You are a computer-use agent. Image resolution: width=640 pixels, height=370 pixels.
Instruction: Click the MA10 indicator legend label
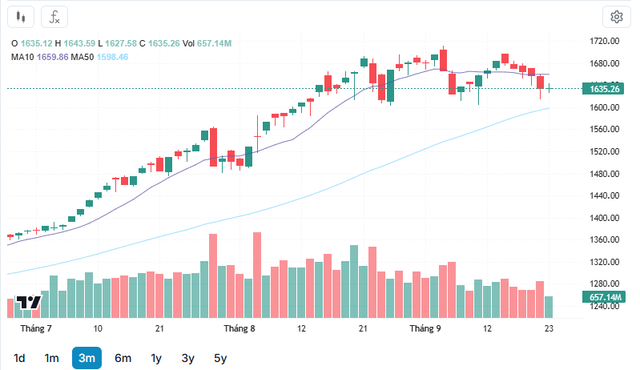pos(23,57)
